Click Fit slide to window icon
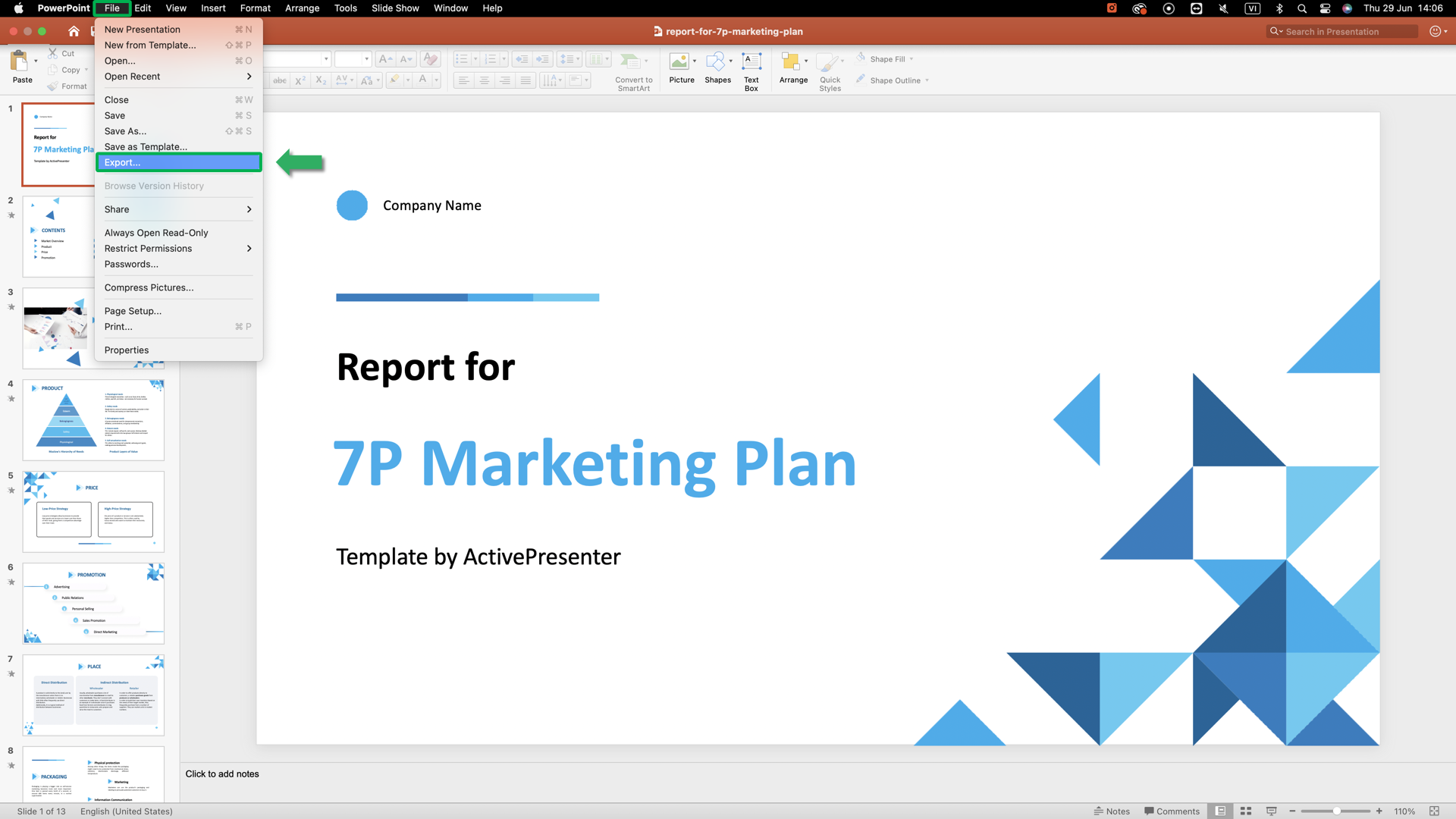Viewport: 1456px width, 819px height. (1434, 811)
